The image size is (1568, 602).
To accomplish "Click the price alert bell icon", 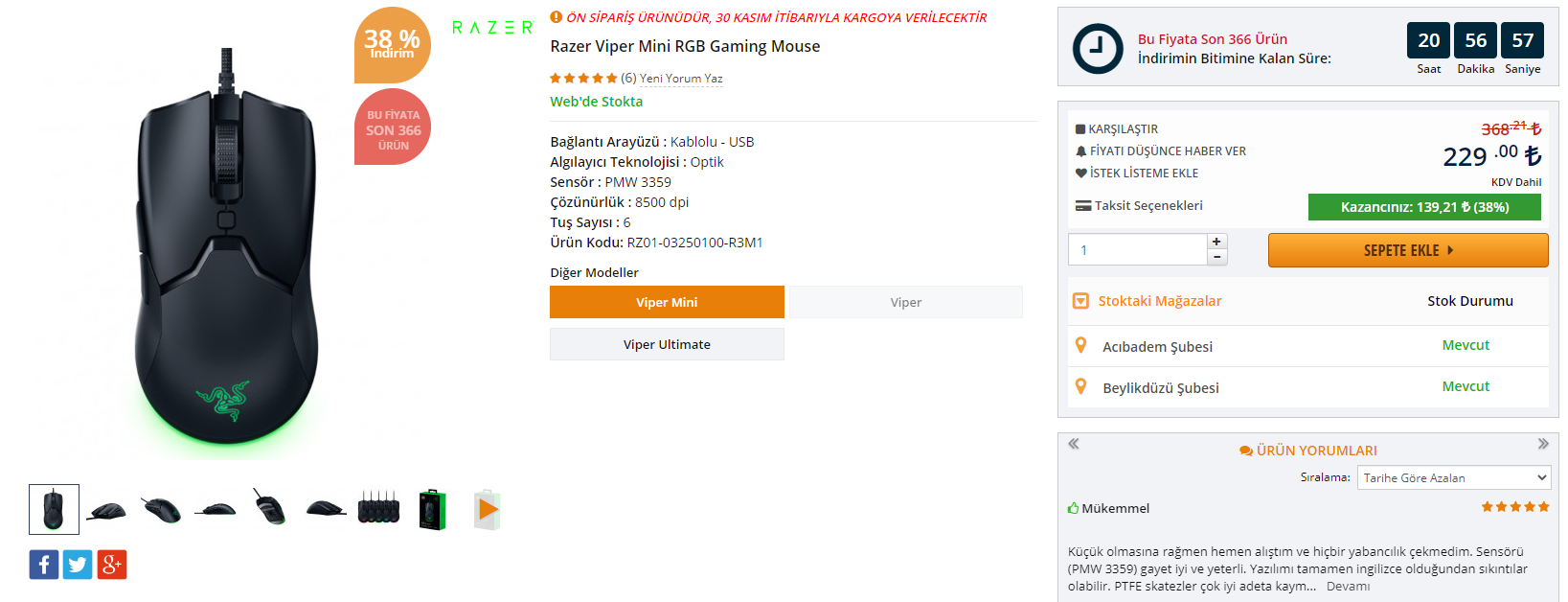I will pyautogui.click(x=1081, y=151).
